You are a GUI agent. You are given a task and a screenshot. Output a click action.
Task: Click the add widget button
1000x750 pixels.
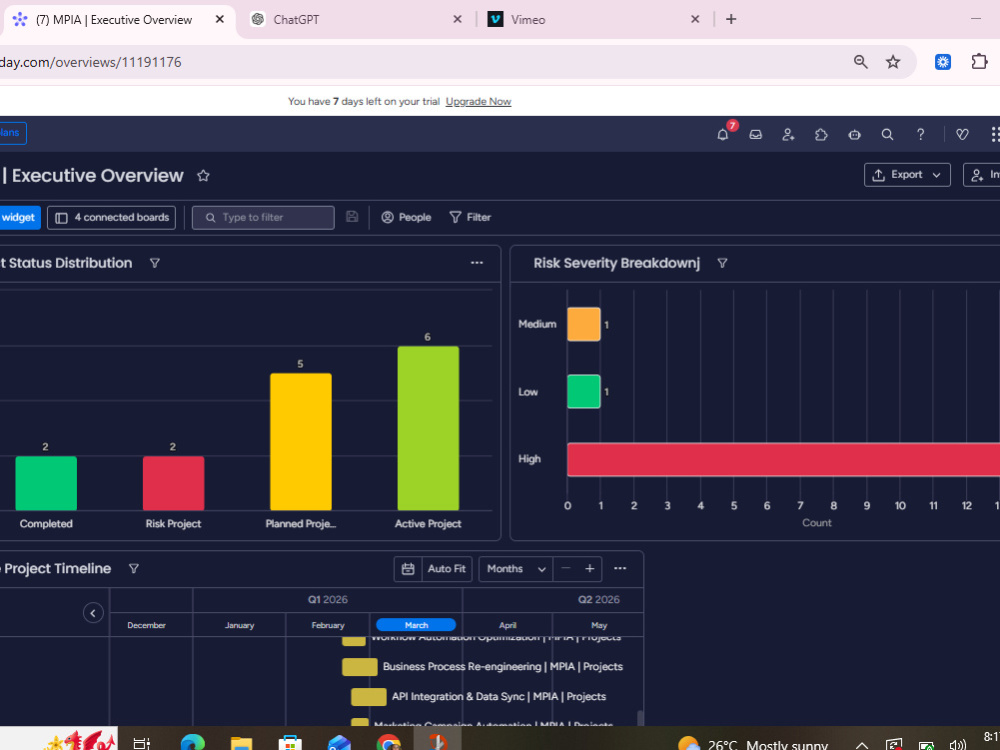19,217
